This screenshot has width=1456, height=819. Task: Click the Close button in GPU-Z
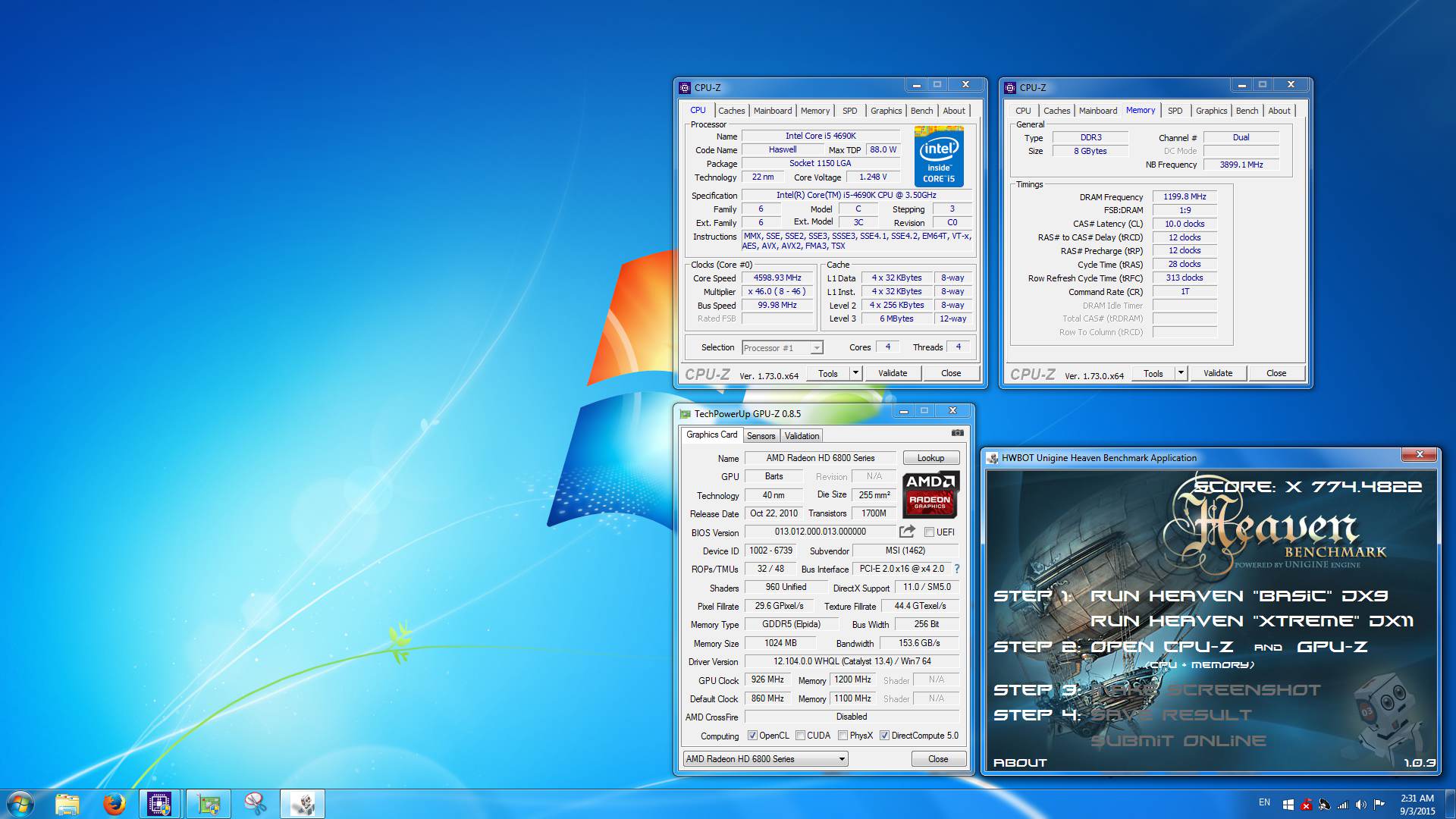[x=938, y=759]
